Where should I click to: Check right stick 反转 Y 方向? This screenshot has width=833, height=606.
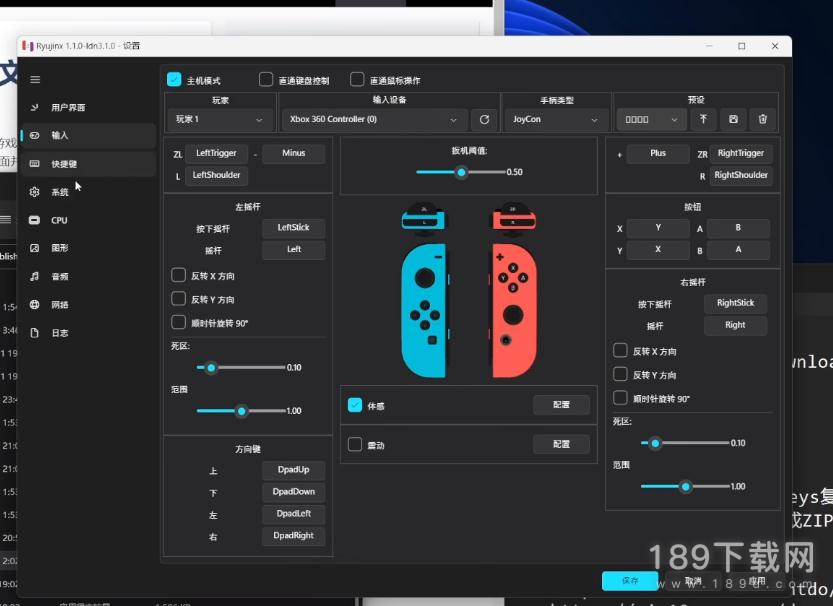click(620, 374)
